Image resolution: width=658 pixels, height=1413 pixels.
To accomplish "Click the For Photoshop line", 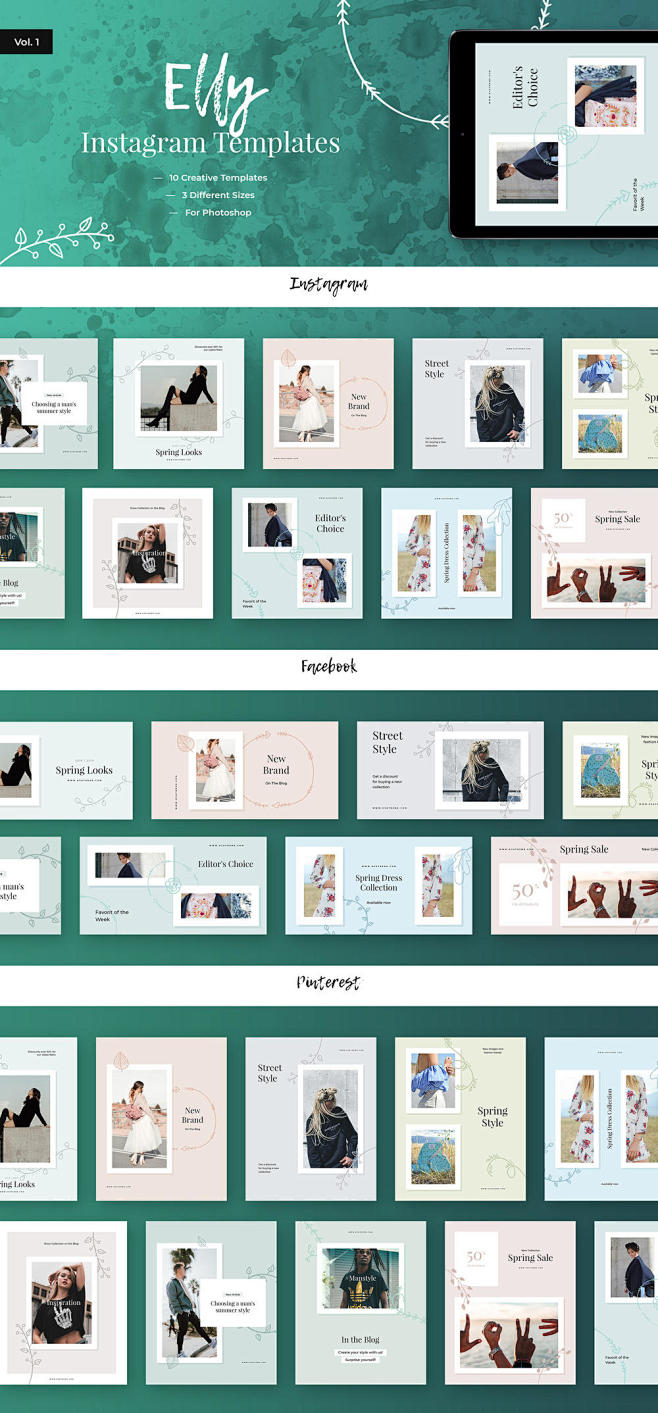I will (x=218, y=212).
